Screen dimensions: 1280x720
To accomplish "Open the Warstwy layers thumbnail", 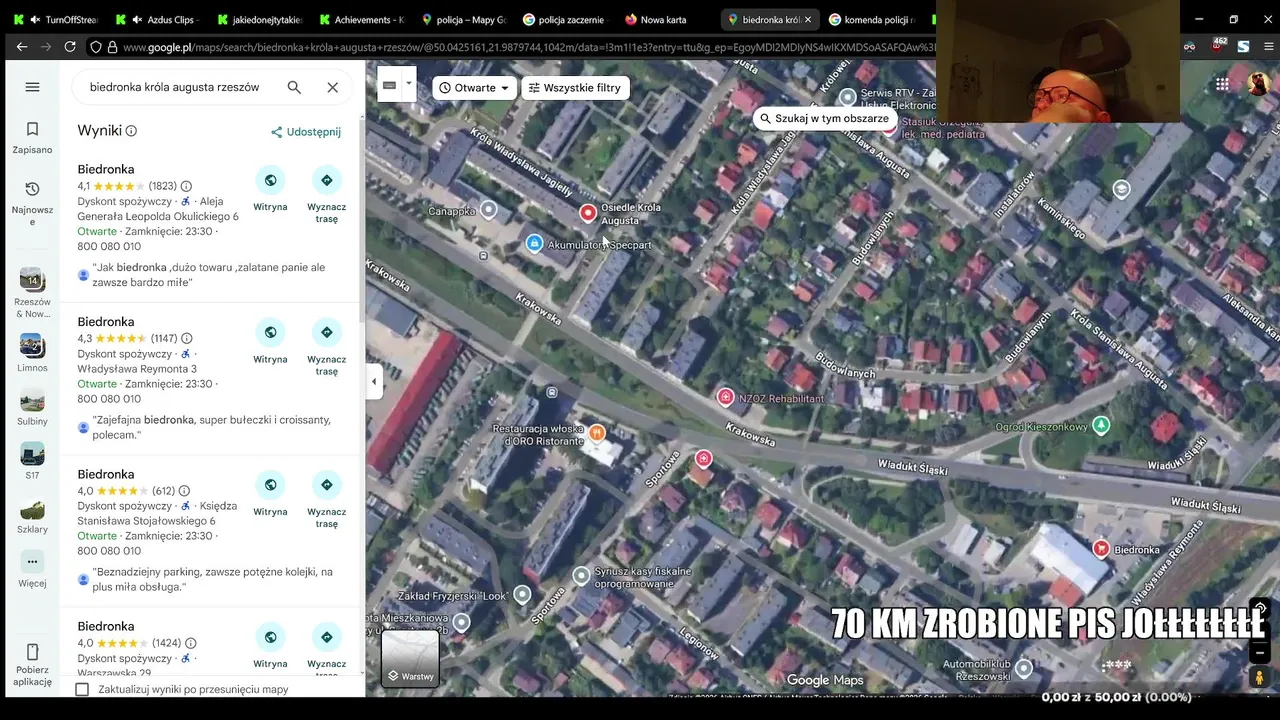I will pos(410,658).
